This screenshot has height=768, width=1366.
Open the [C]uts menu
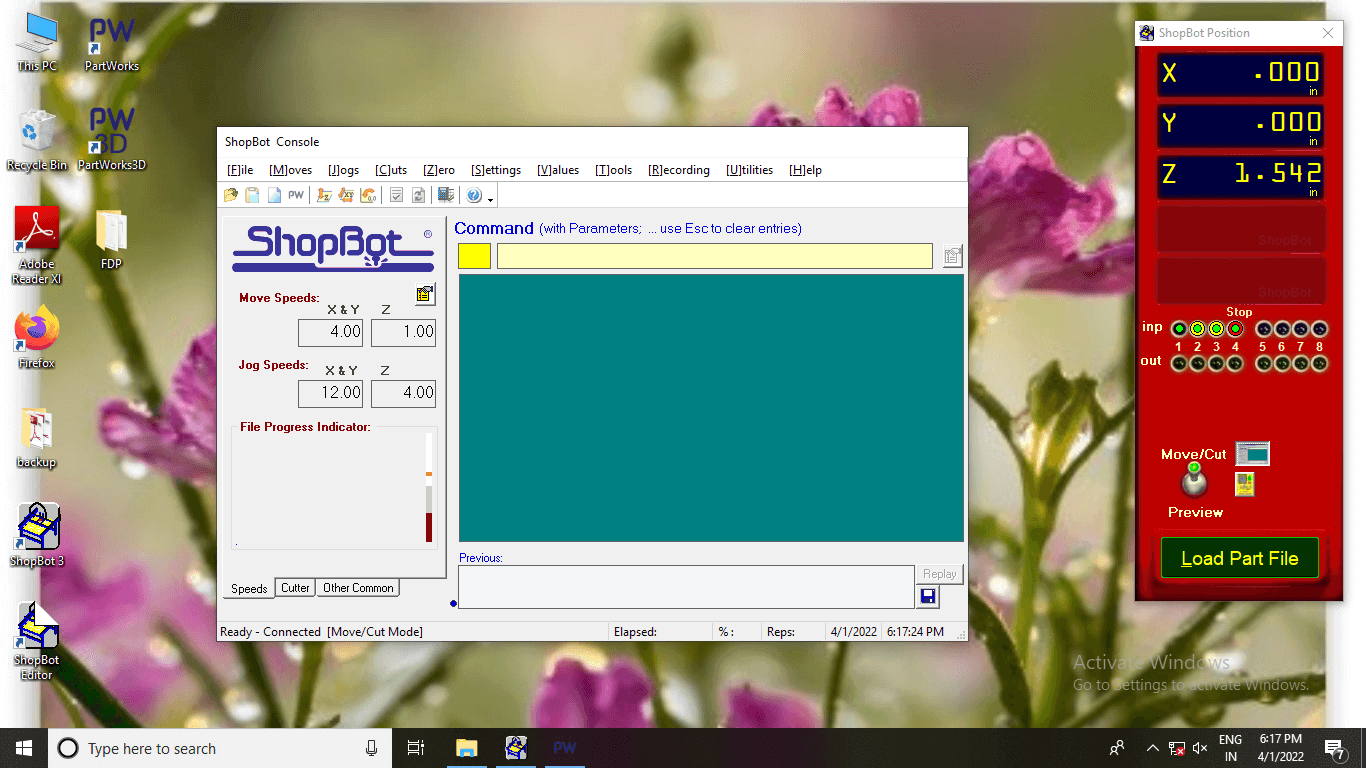(391, 170)
